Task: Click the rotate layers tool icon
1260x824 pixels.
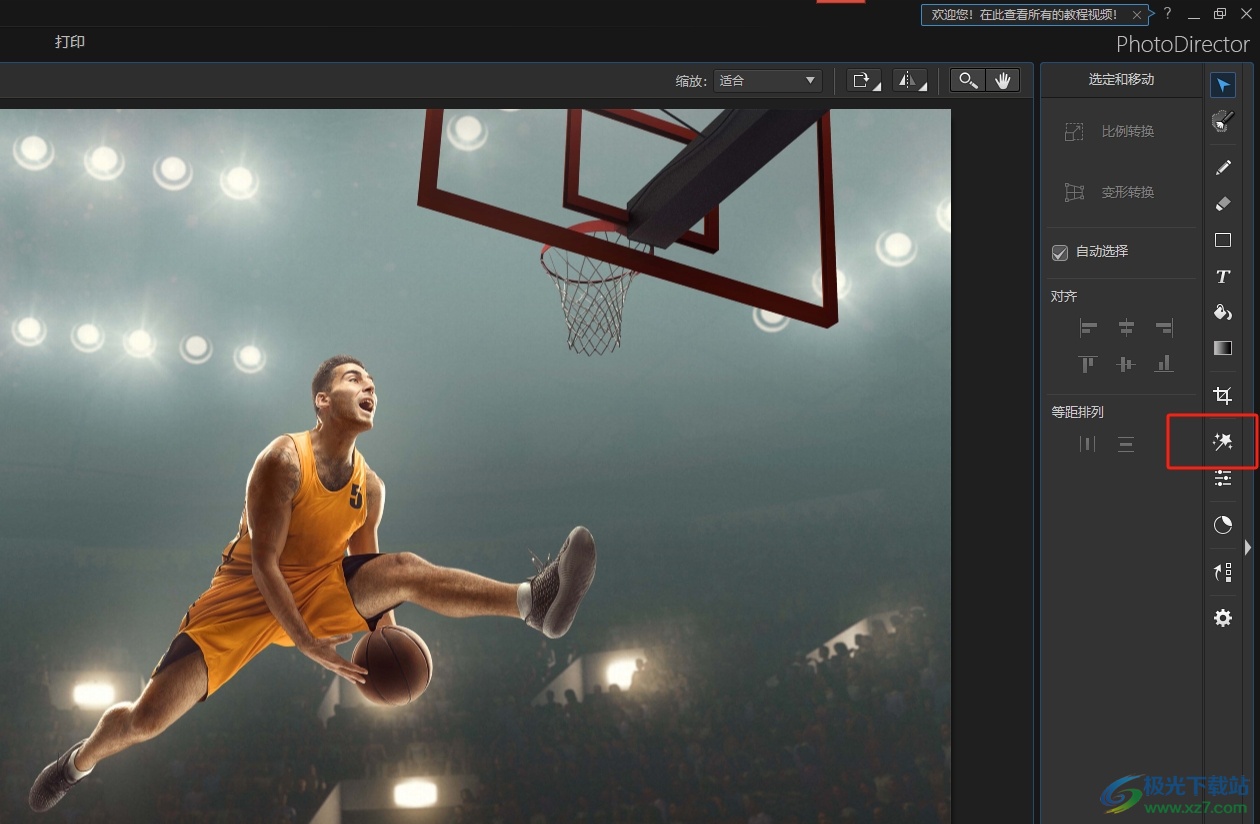Action: pyautogui.click(x=1222, y=572)
